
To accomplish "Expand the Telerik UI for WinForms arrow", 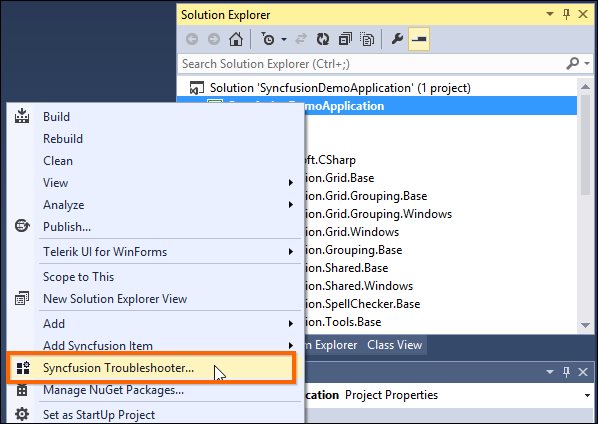I will pyautogui.click(x=291, y=252).
